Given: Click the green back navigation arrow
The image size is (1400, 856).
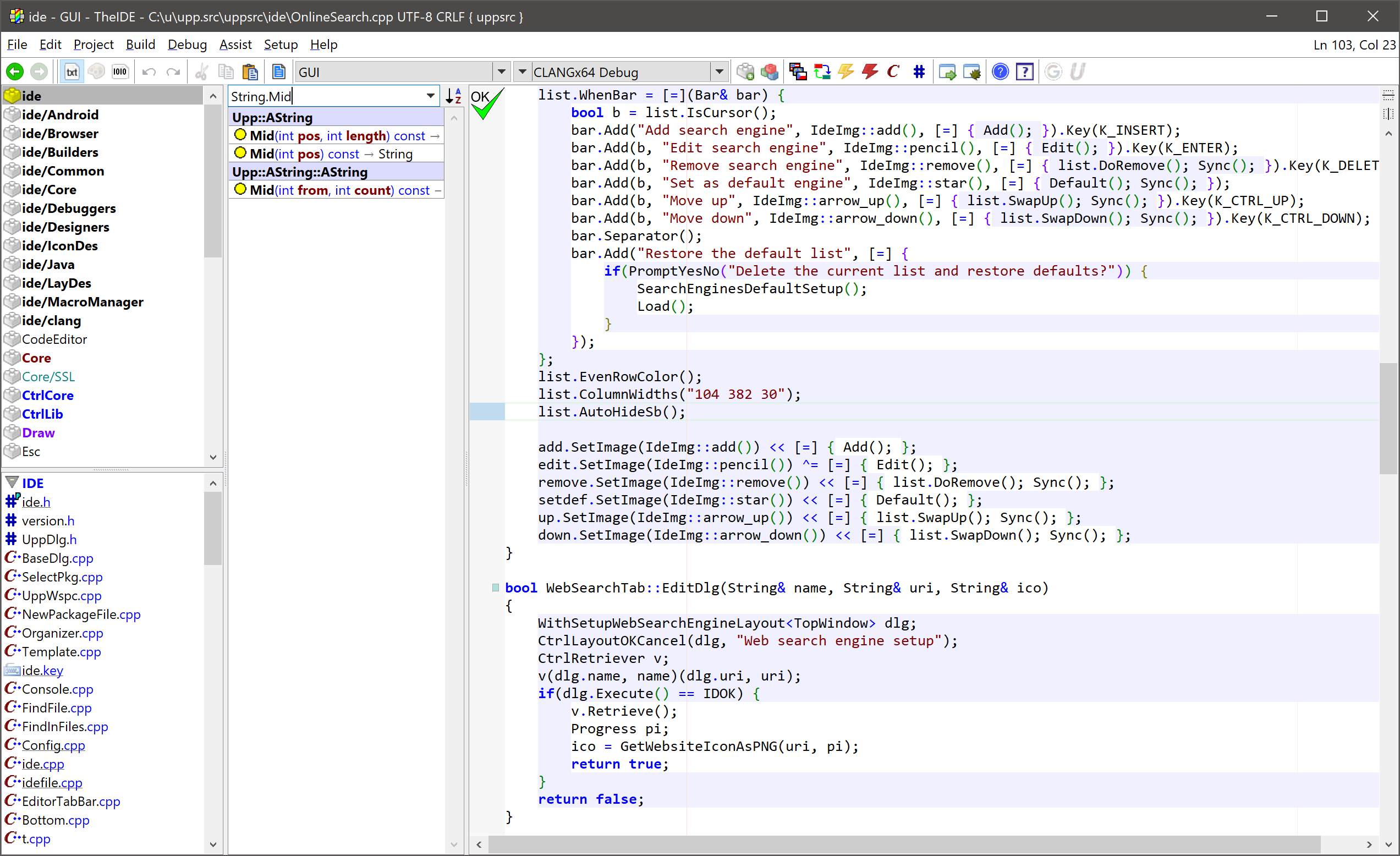Looking at the screenshot, I should click(x=15, y=72).
